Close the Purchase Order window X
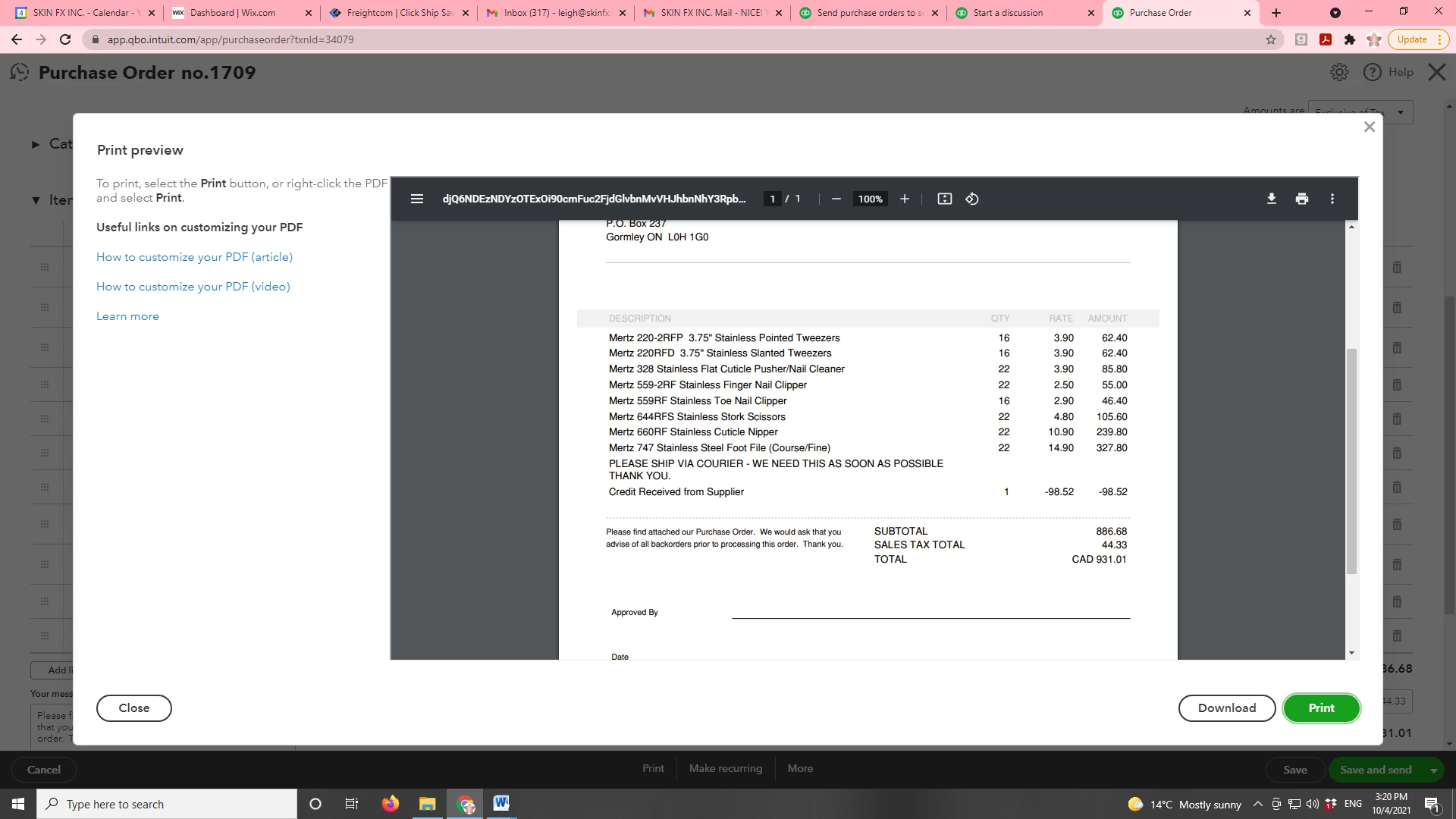The height and width of the screenshot is (819, 1456). click(1436, 72)
